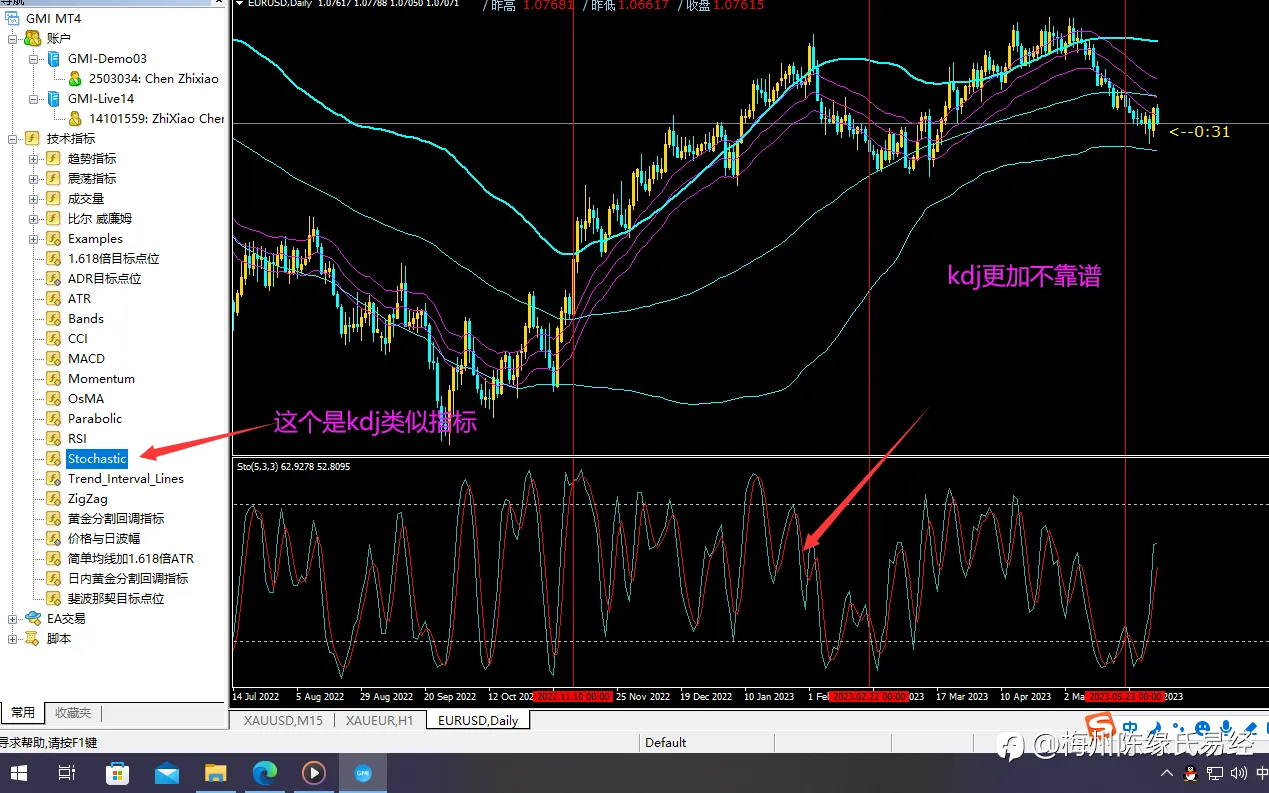The width and height of the screenshot is (1269, 793).
Task: Select the 黄金分割回调指标 indicator
Action: coord(116,518)
